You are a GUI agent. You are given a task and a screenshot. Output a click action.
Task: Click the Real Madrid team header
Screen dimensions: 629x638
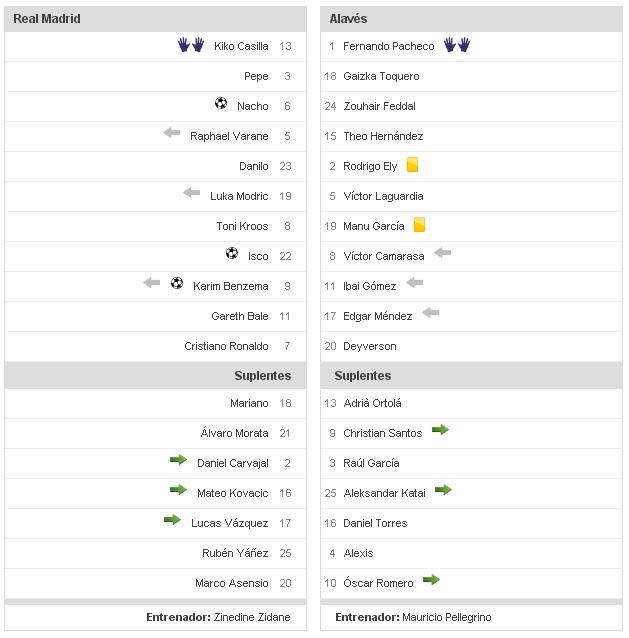pyautogui.click(x=47, y=19)
